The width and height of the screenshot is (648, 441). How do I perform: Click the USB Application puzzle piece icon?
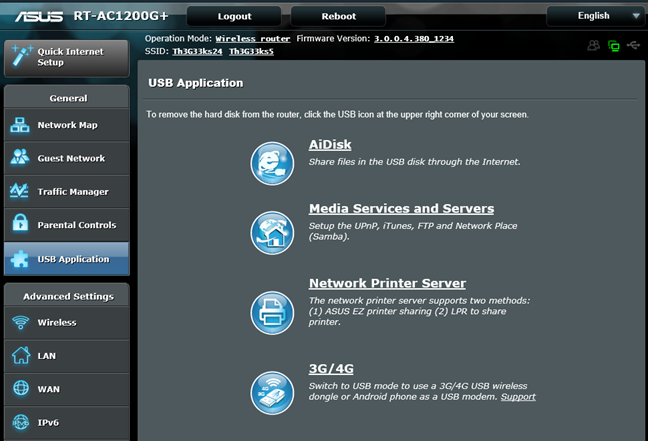tap(20, 259)
